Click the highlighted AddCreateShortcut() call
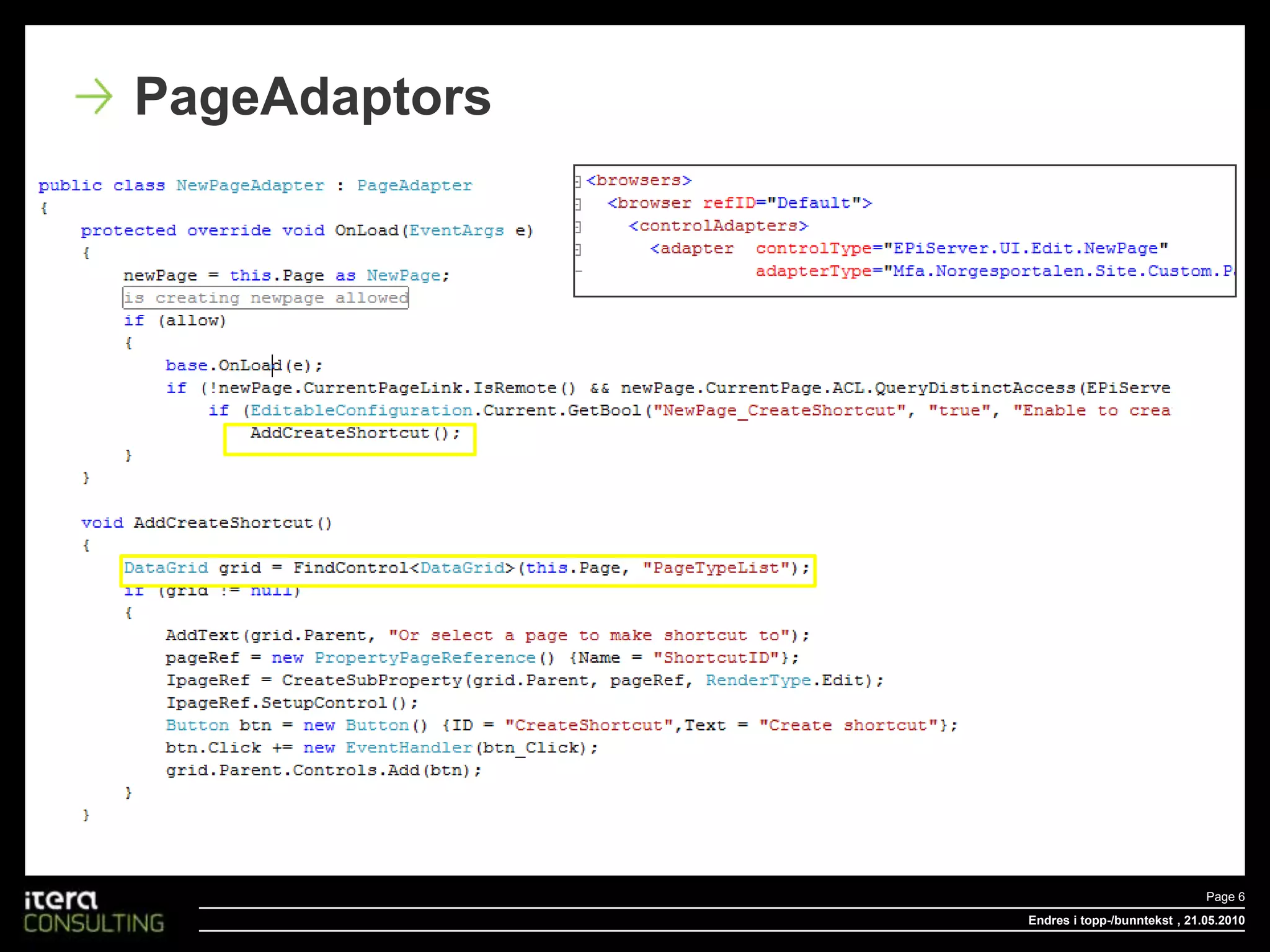The width and height of the screenshot is (1270, 952). click(355, 433)
